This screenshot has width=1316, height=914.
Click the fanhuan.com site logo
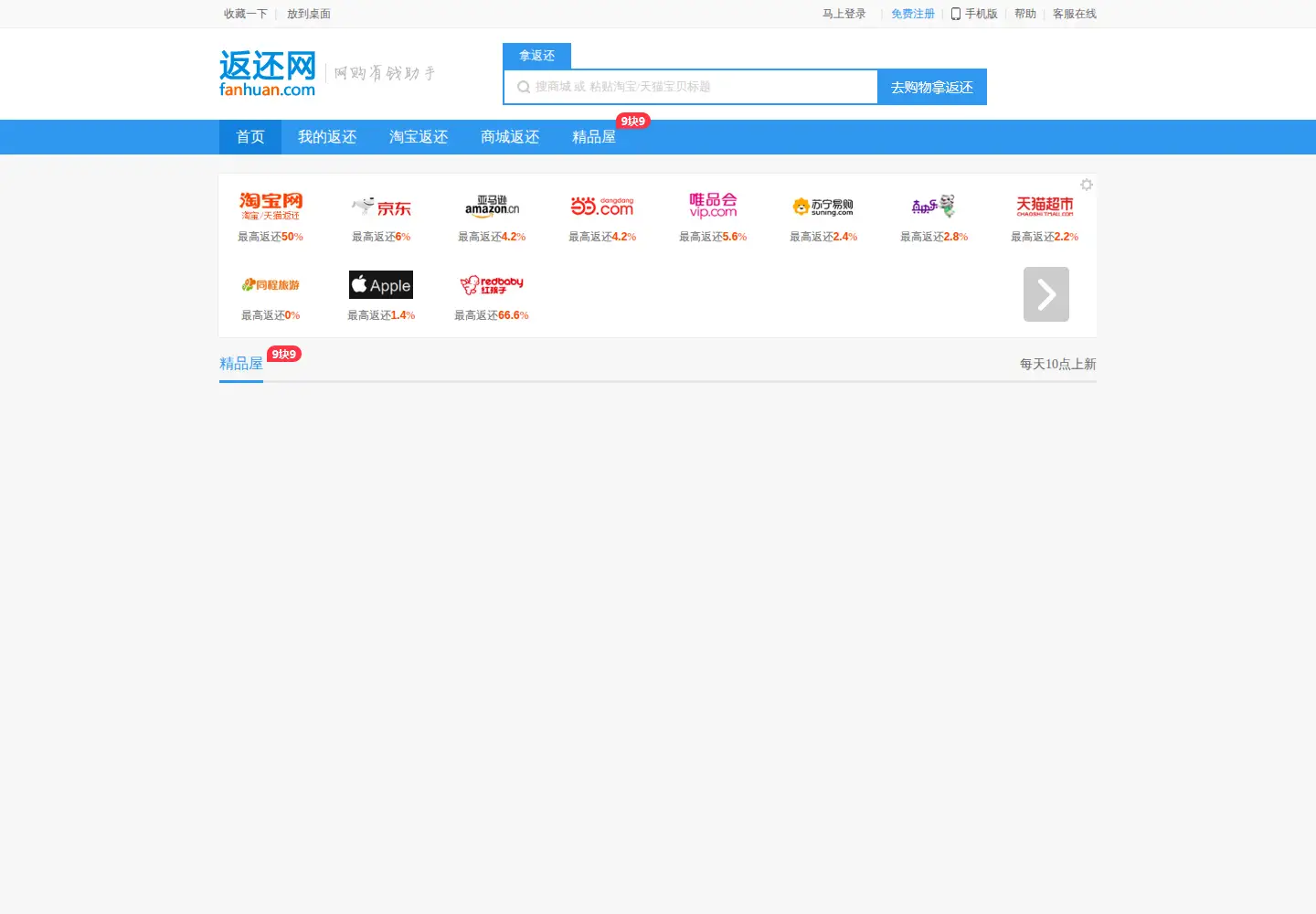(x=268, y=73)
